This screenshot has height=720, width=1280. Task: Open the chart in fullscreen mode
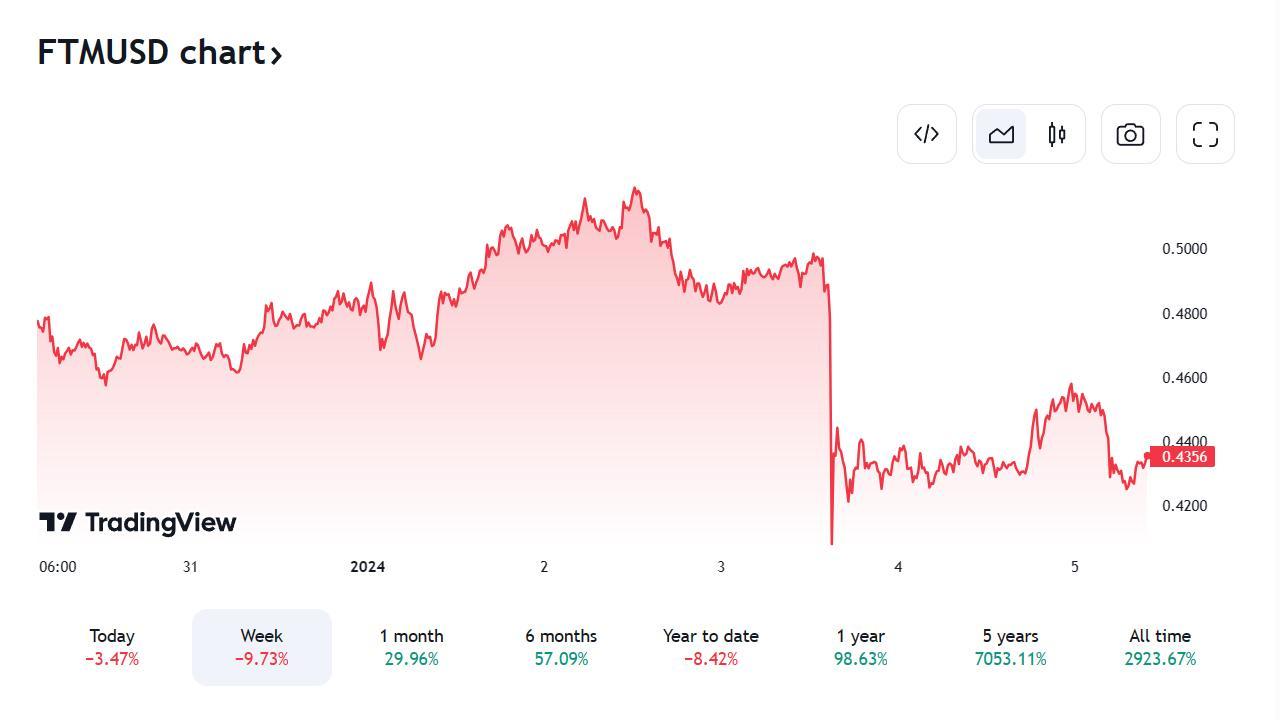click(1205, 134)
